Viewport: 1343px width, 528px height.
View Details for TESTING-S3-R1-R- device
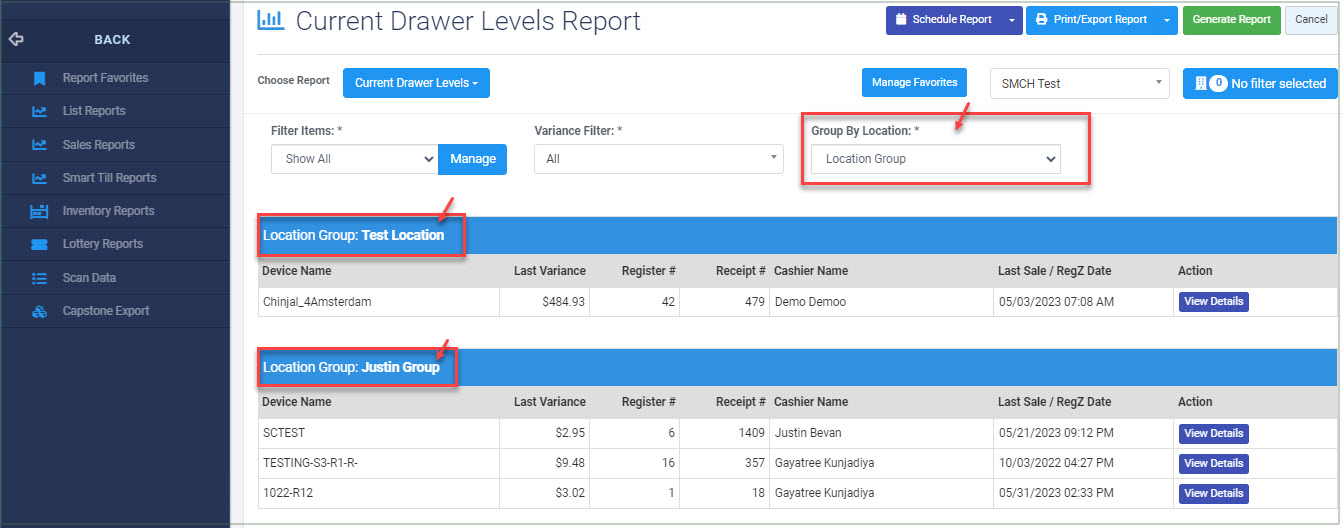1213,464
